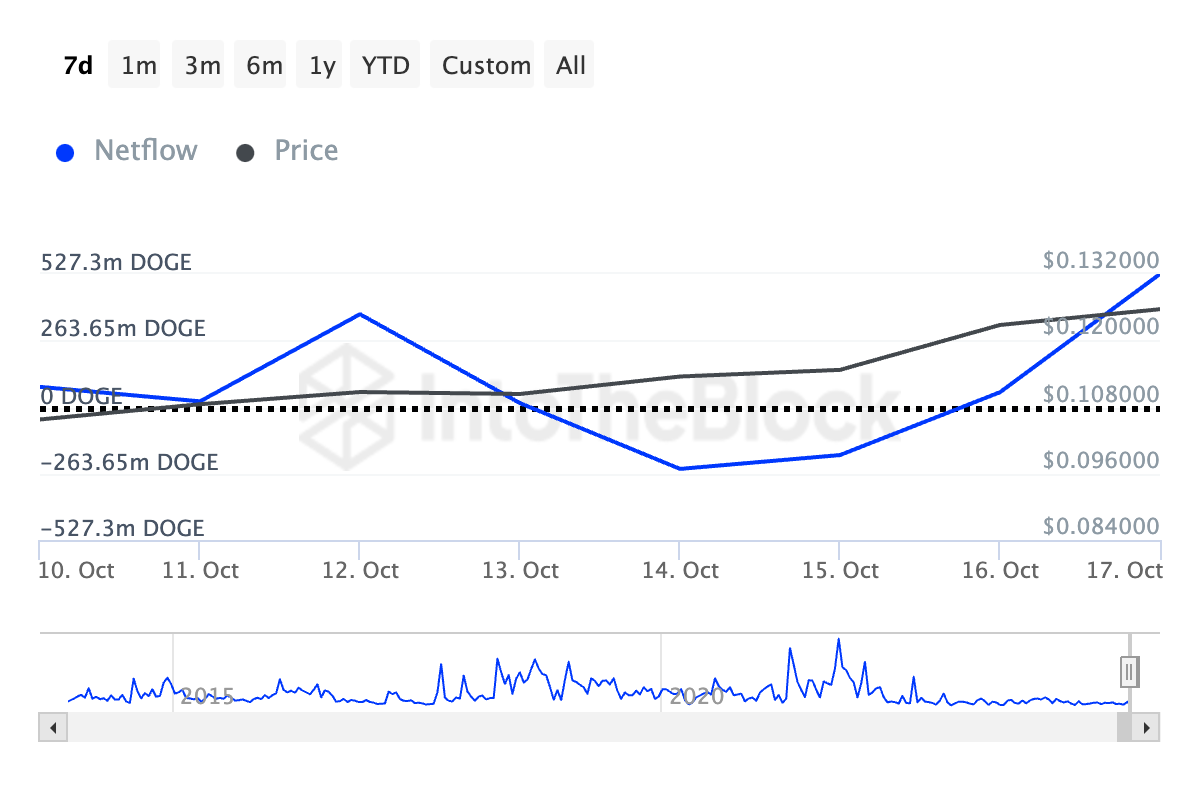Click the Netflow low at 14. Oct
The image size is (1200, 800).
pyautogui.click(x=680, y=468)
